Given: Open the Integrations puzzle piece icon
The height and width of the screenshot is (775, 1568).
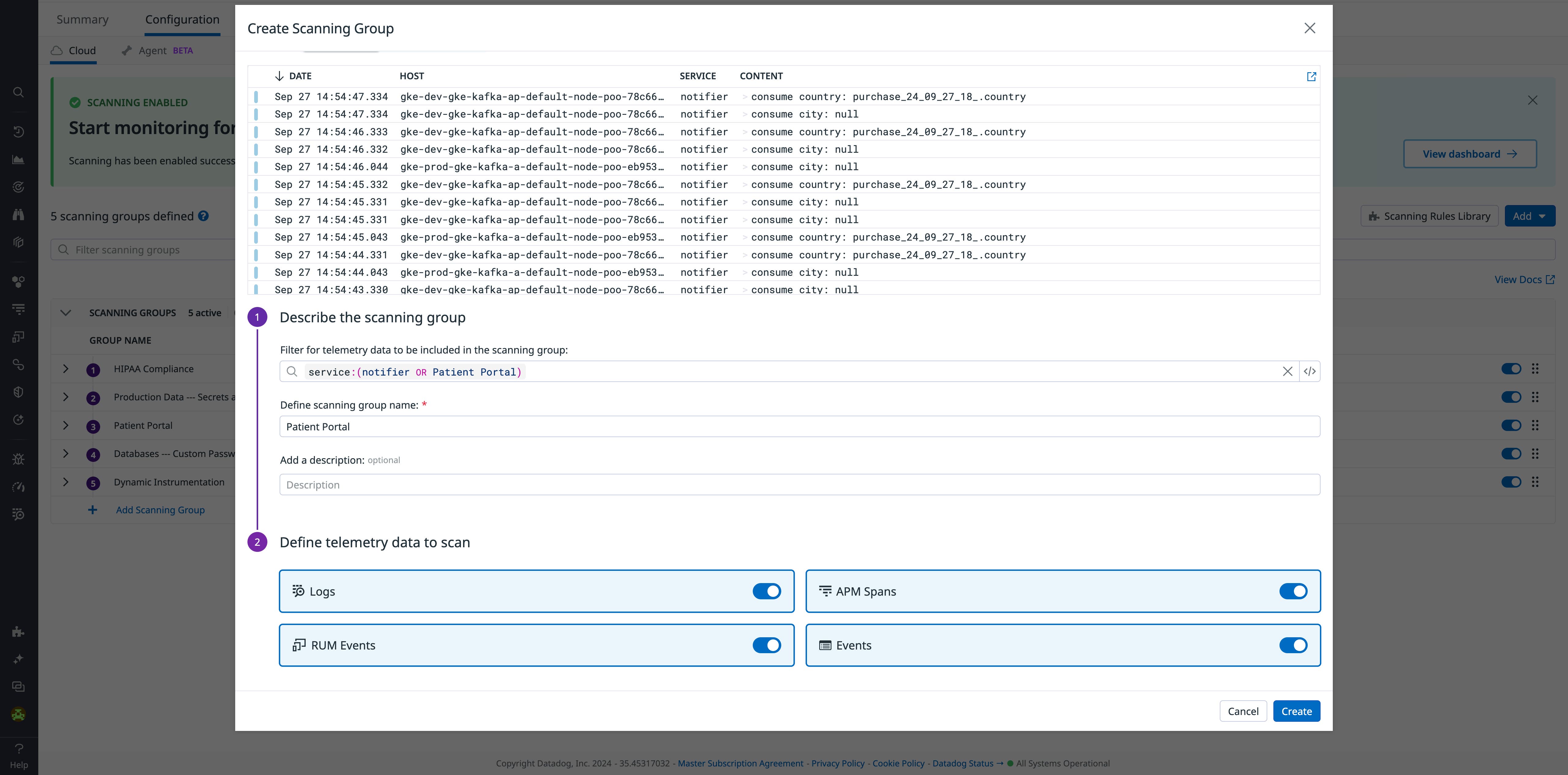Looking at the screenshot, I should click(x=18, y=632).
